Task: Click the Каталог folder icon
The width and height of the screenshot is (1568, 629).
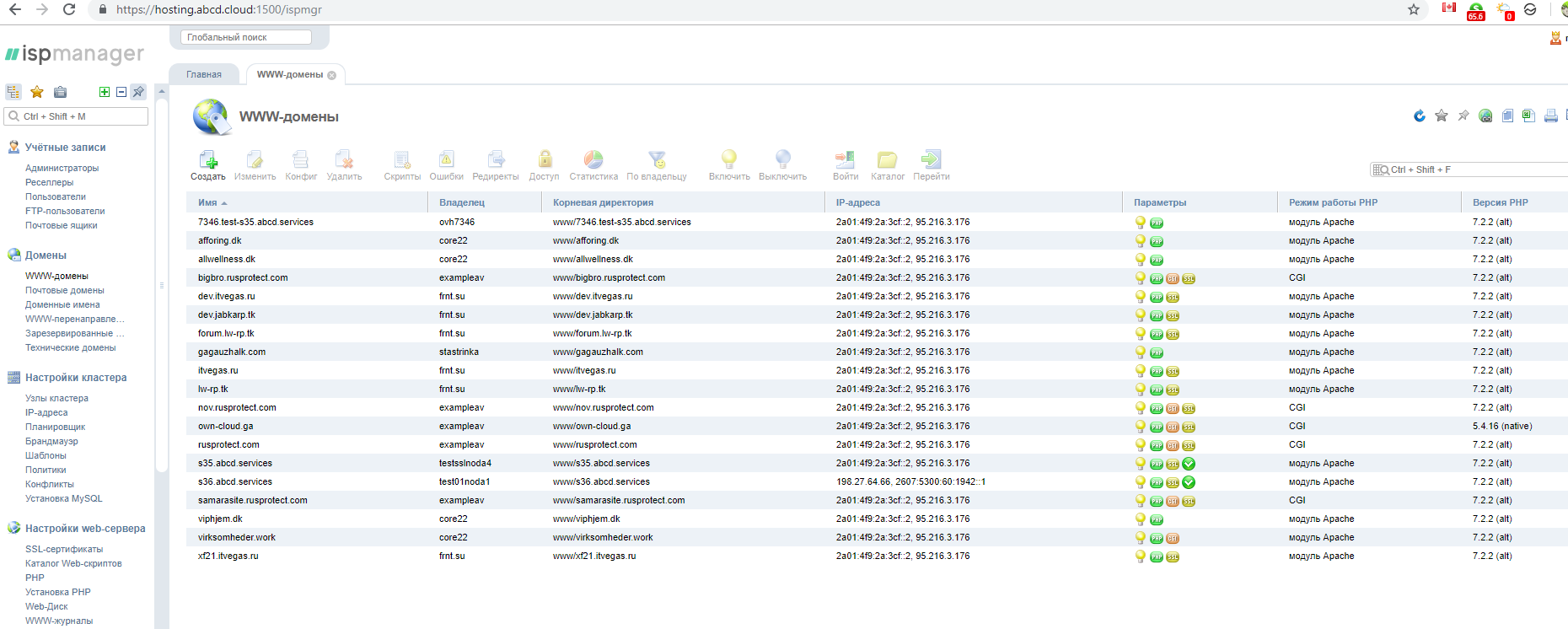Action: (887, 160)
